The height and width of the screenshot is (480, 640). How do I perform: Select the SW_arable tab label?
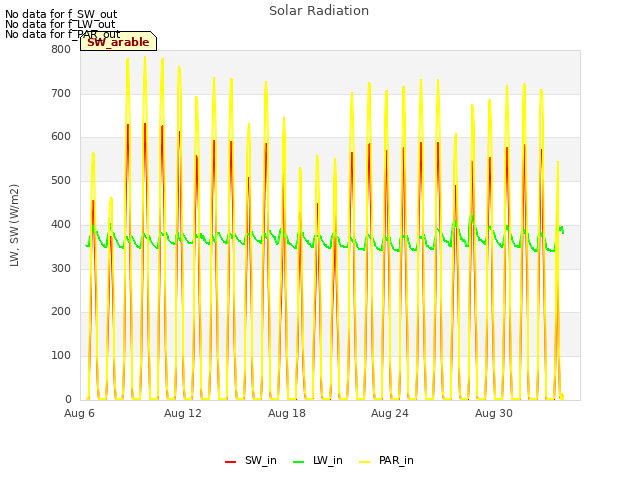[118, 42]
